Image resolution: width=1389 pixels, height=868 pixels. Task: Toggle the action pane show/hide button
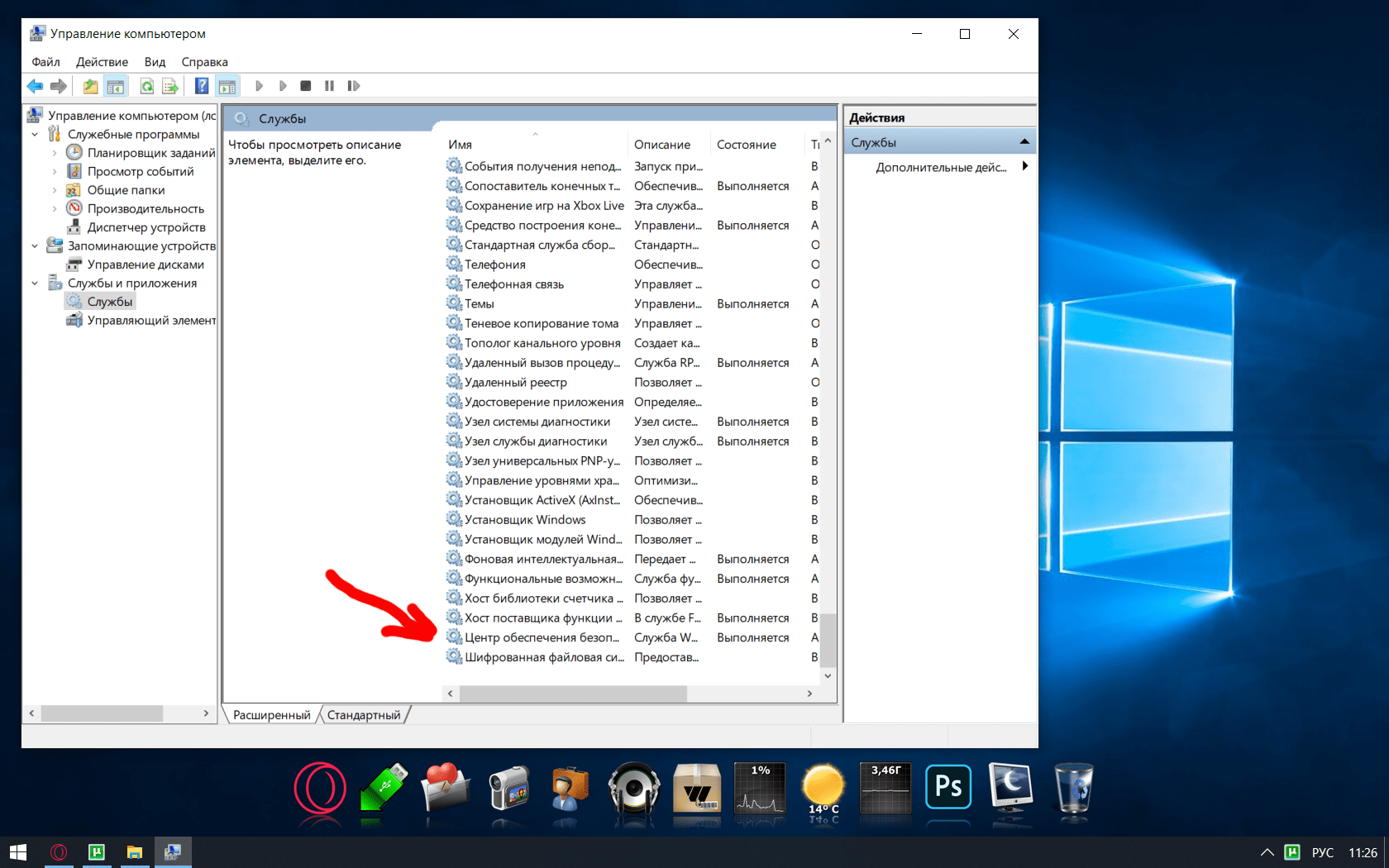(x=227, y=86)
